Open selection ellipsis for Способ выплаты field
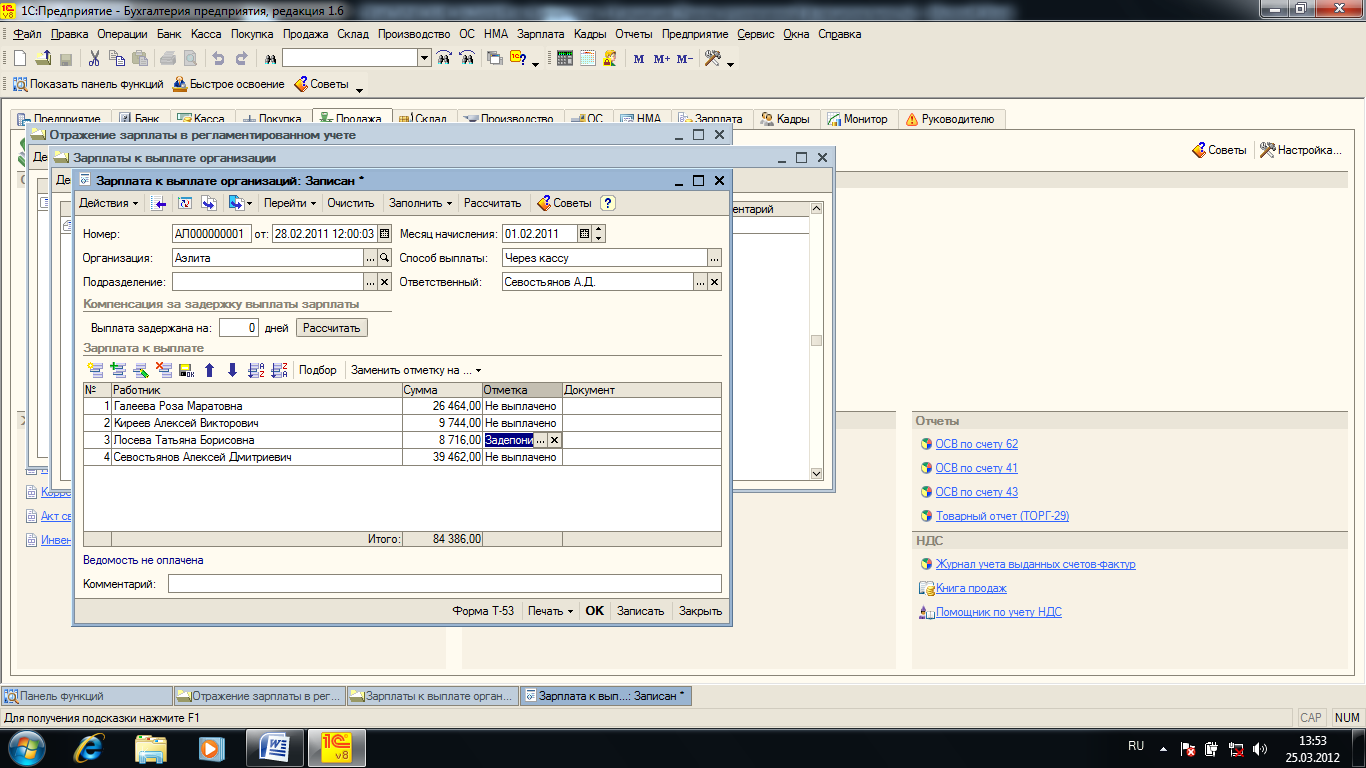This screenshot has height=768, width=1366. [x=714, y=258]
